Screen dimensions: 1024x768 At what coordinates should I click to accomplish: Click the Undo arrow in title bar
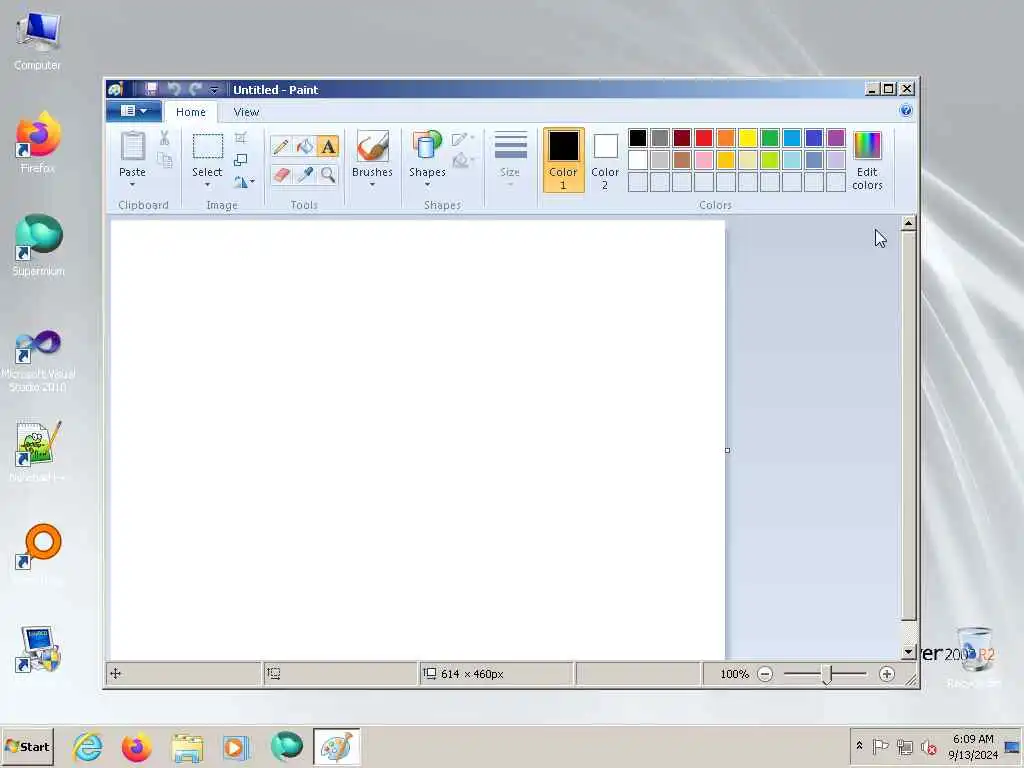[x=173, y=89]
